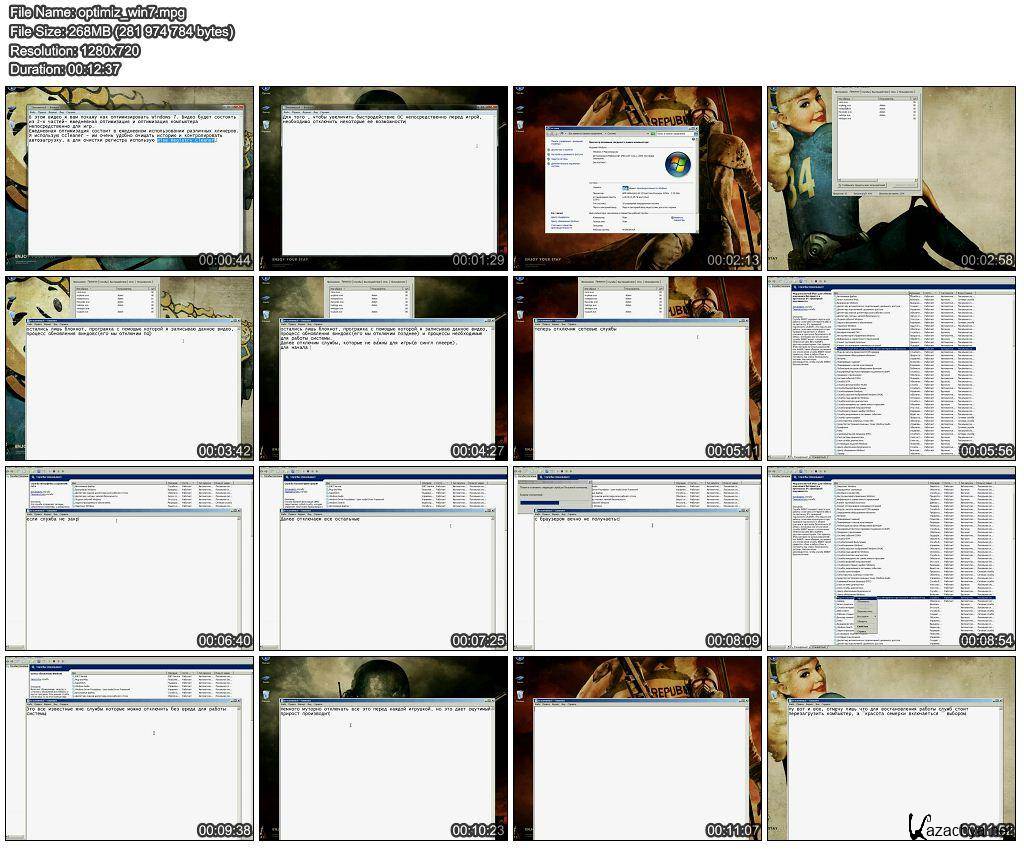Click the Recycle Bin icon in the 00:01:29 frame
Screen dimensions: 1024x849
tap(268, 125)
